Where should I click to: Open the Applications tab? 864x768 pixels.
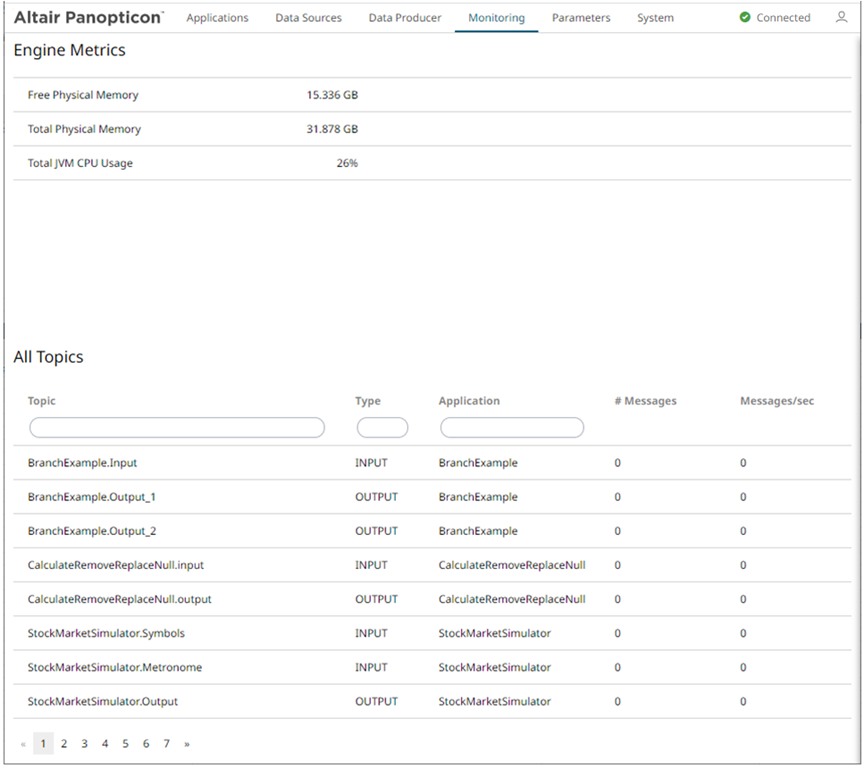click(217, 18)
